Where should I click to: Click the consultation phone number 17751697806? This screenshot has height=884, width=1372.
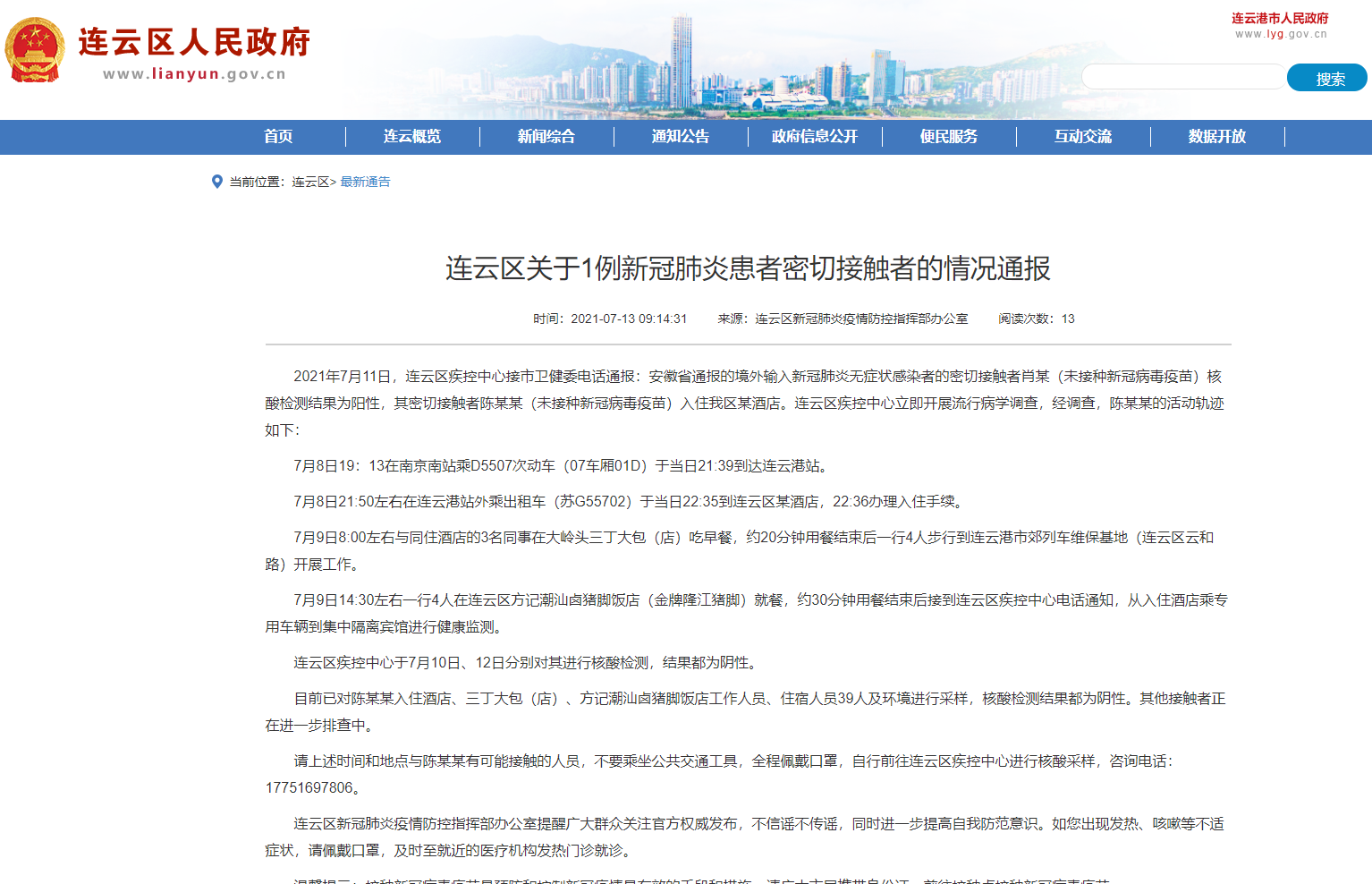pyautogui.click(x=309, y=789)
